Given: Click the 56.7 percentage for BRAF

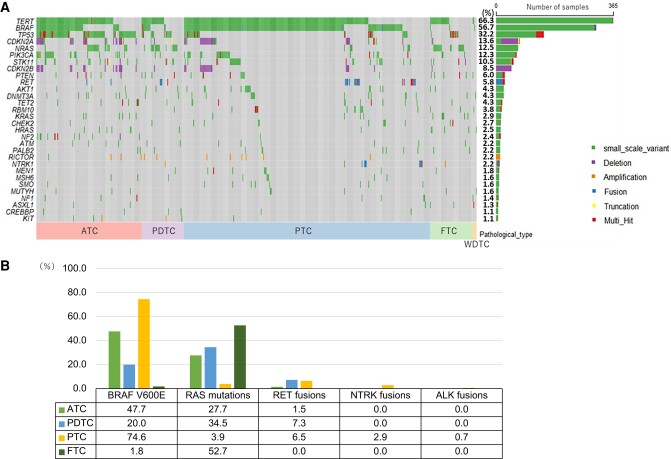Looking at the screenshot, I should click(487, 27).
